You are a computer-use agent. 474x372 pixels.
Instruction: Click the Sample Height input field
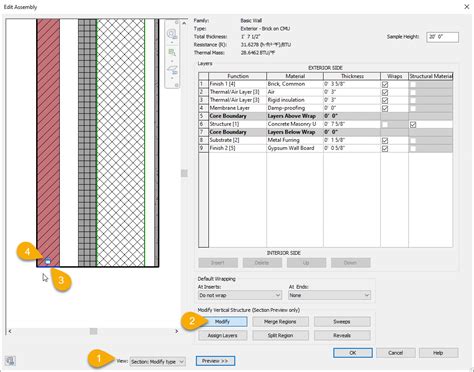[x=442, y=37]
